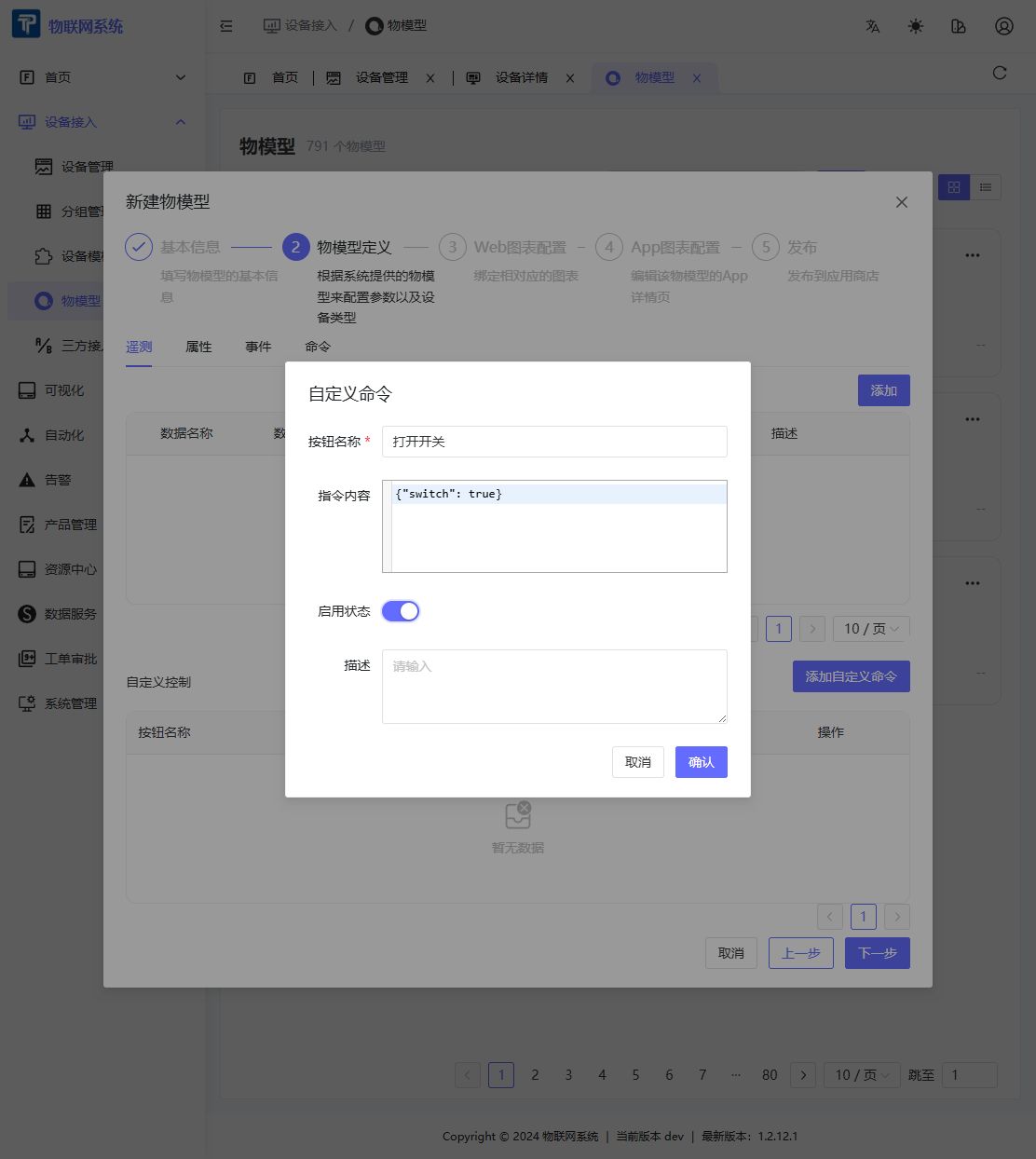1036x1159 pixels.
Task: Open the language translation icon
Action: pyautogui.click(x=873, y=26)
